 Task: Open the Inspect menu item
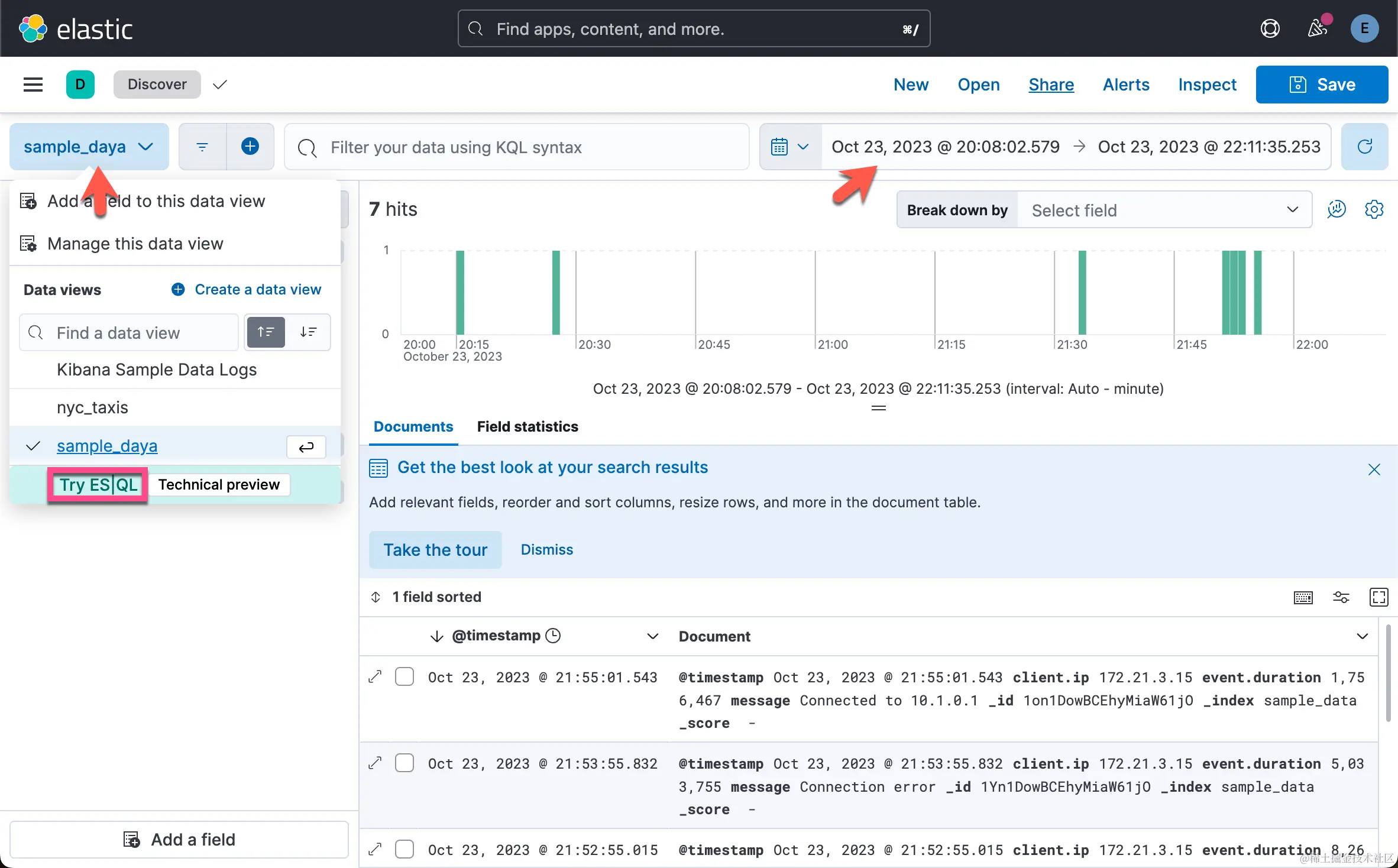click(x=1206, y=85)
